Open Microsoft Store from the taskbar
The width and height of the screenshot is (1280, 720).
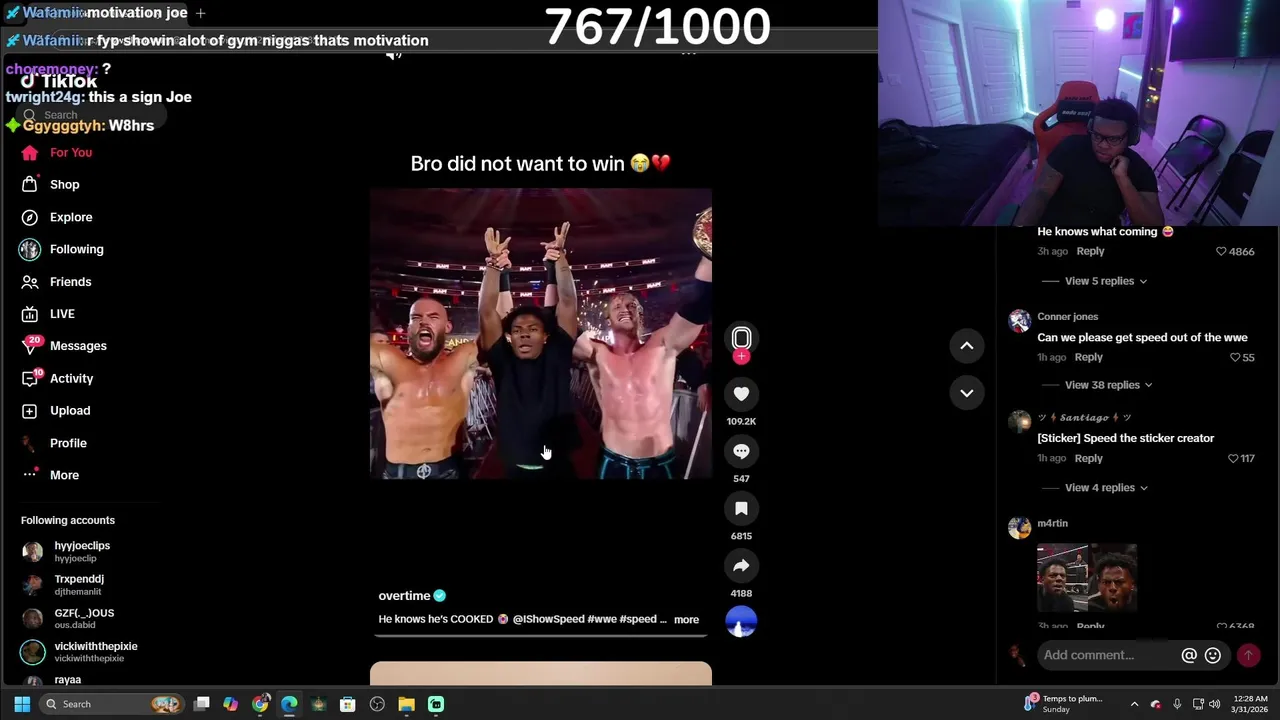[348, 704]
